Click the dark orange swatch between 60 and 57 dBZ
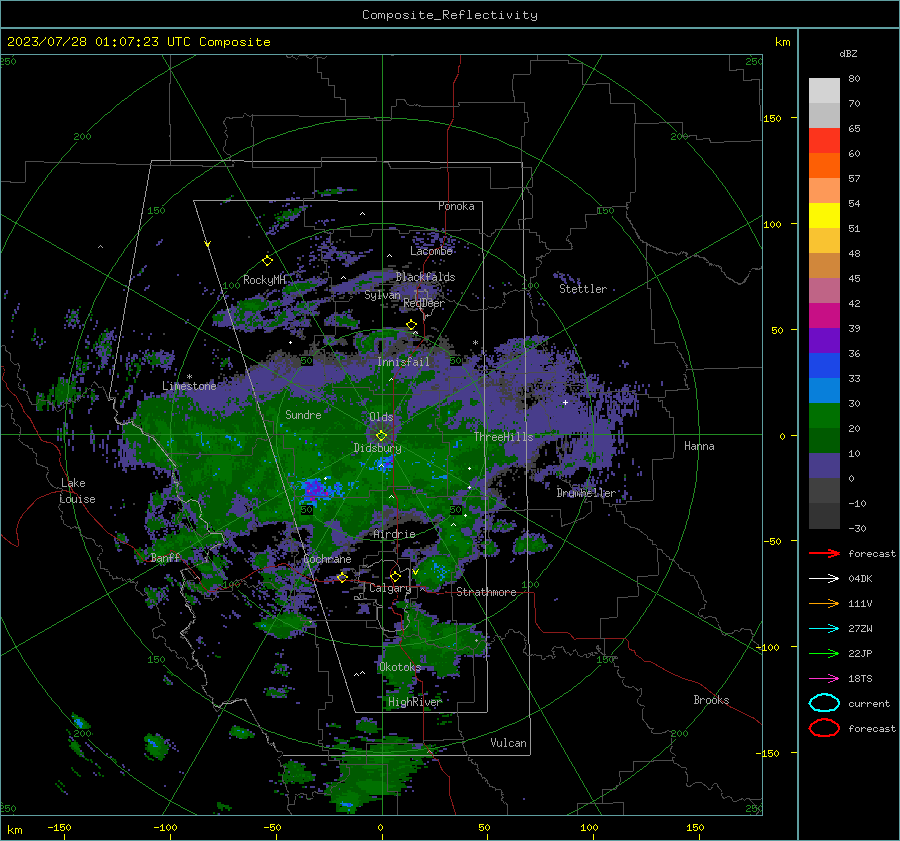Image resolution: width=900 pixels, height=841 pixels. (x=824, y=166)
